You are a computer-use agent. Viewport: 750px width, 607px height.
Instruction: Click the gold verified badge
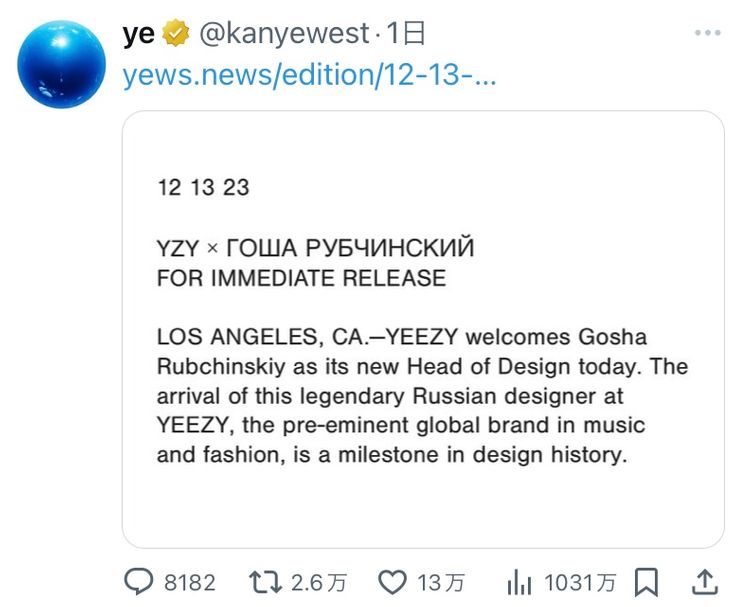[x=177, y=34]
